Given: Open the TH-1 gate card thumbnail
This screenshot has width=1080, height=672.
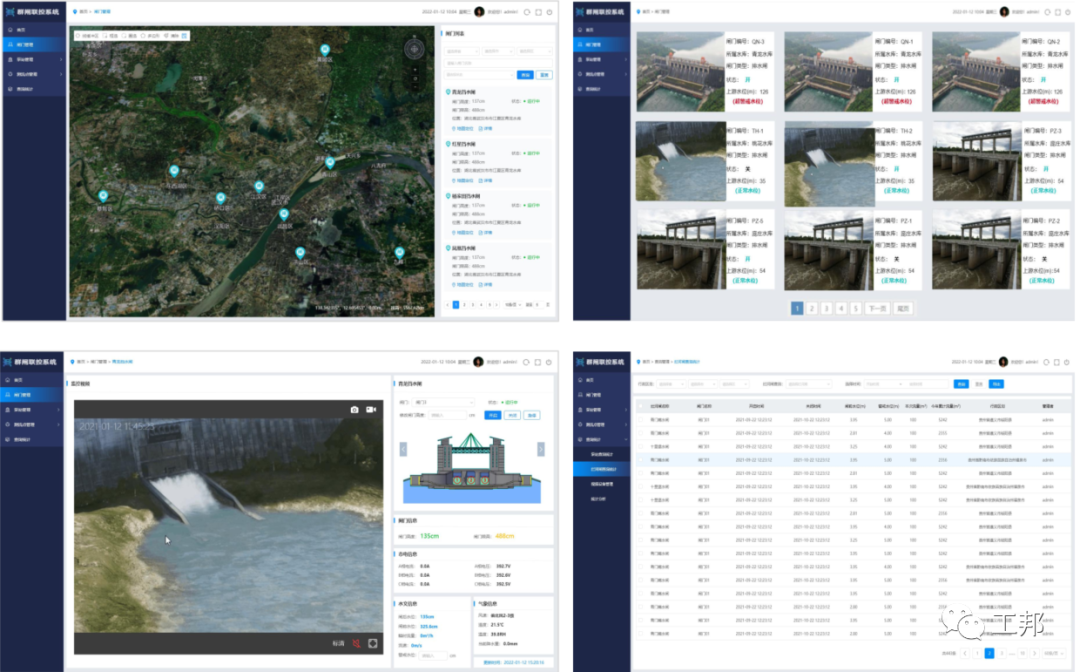Looking at the screenshot, I should click(x=681, y=161).
